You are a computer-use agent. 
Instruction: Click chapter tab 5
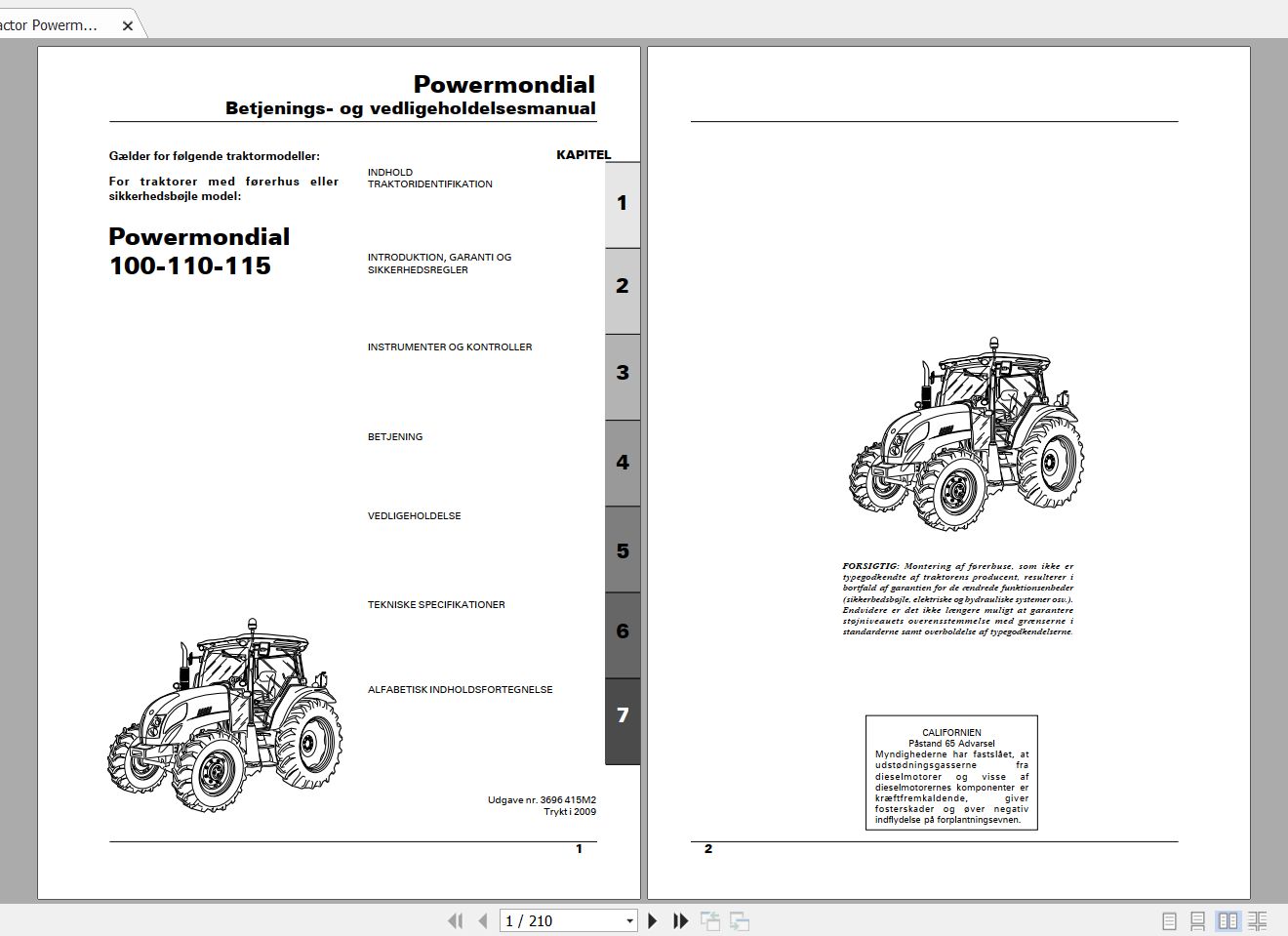pyautogui.click(x=623, y=549)
